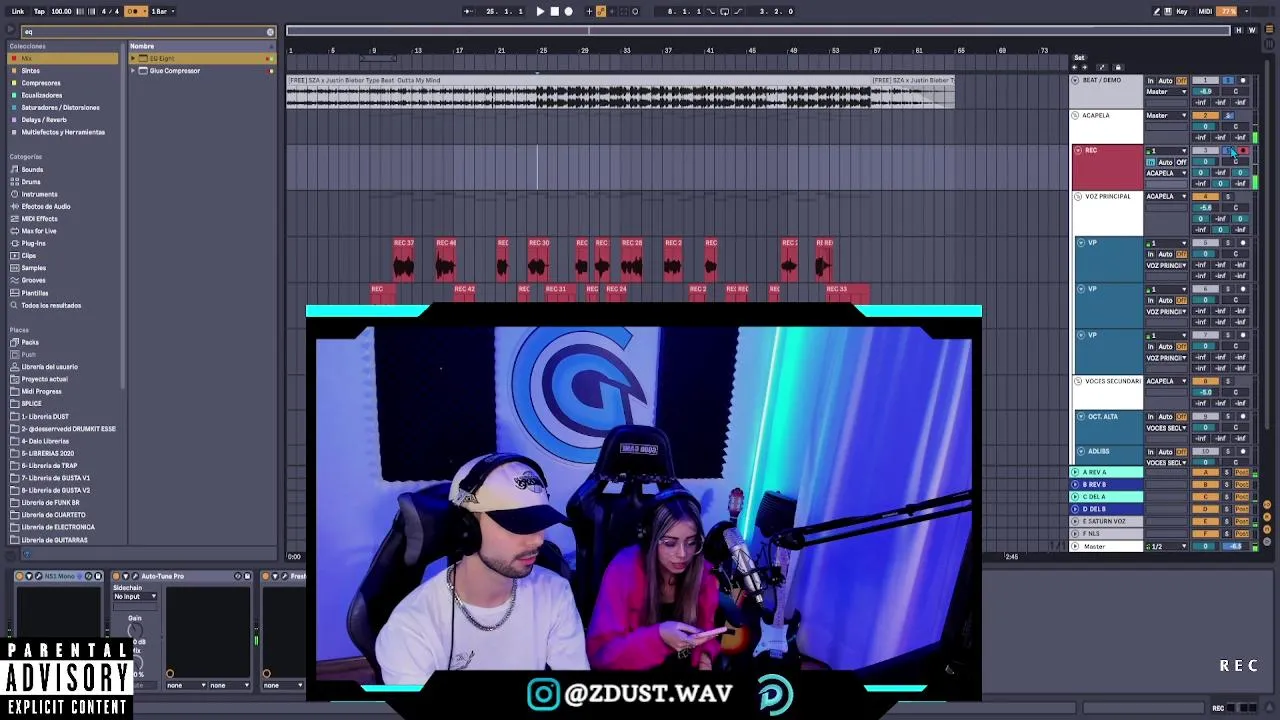Screen dimensions: 1280x720
Task: Toggle the Automation Arm button
Action: tap(600, 11)
